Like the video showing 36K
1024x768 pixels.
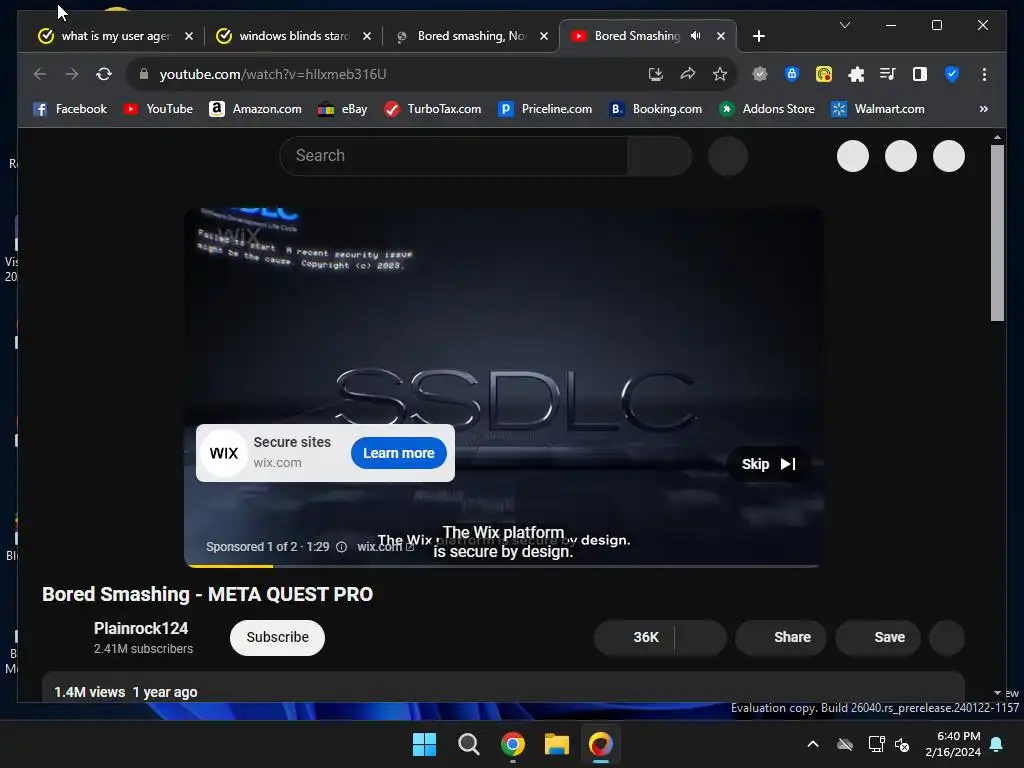(x=635, y=637)
